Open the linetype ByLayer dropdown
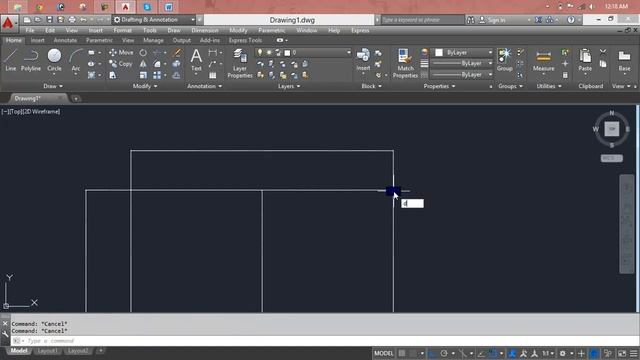 (462, 75)
